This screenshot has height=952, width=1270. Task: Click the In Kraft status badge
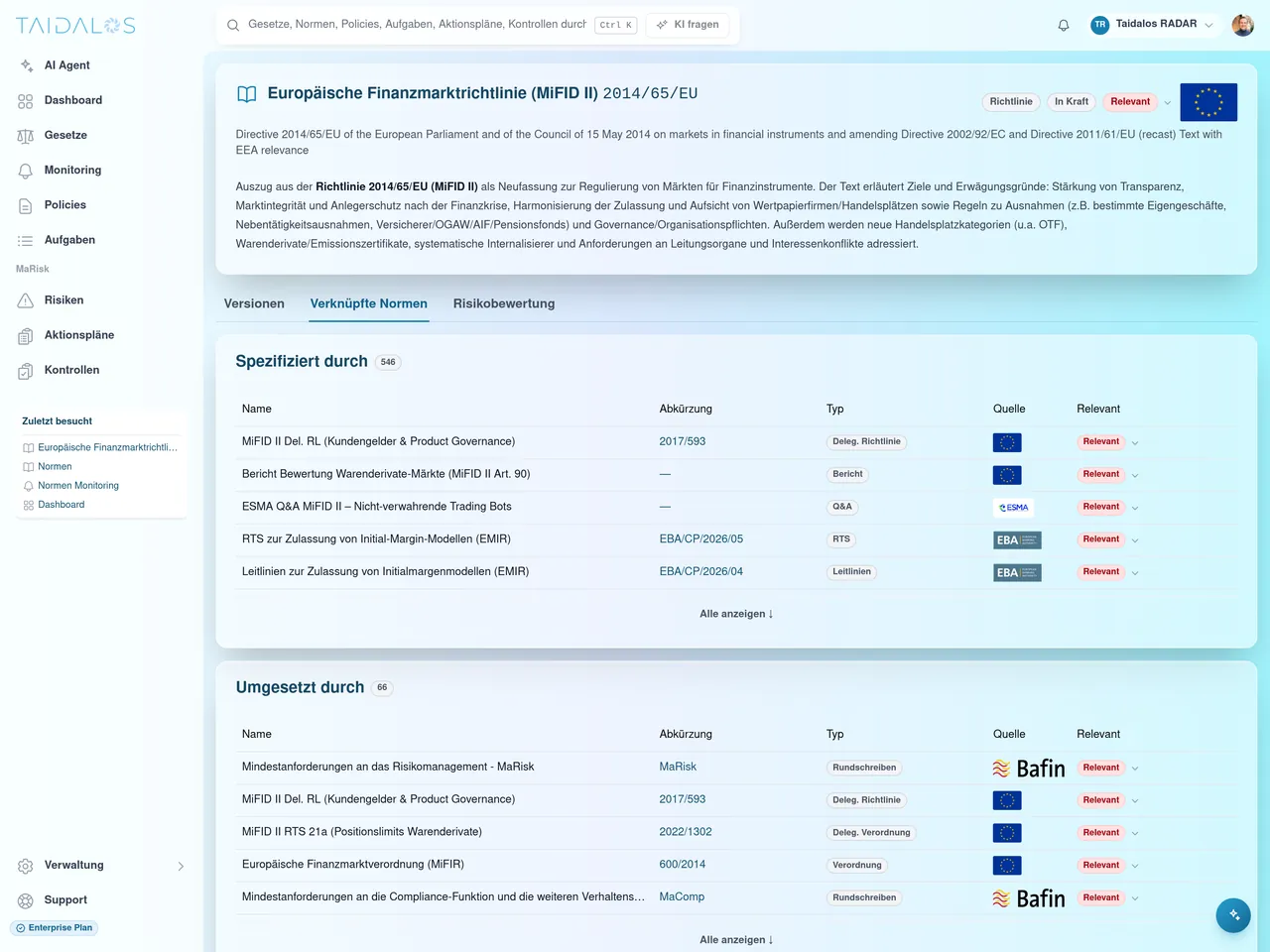(x=1072, y=102)
